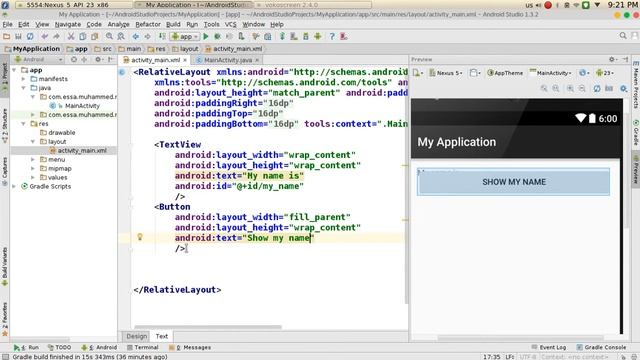Toggle the Favorites tool window side tab
This screenshot has width=640, height=360.
(4, 319)
